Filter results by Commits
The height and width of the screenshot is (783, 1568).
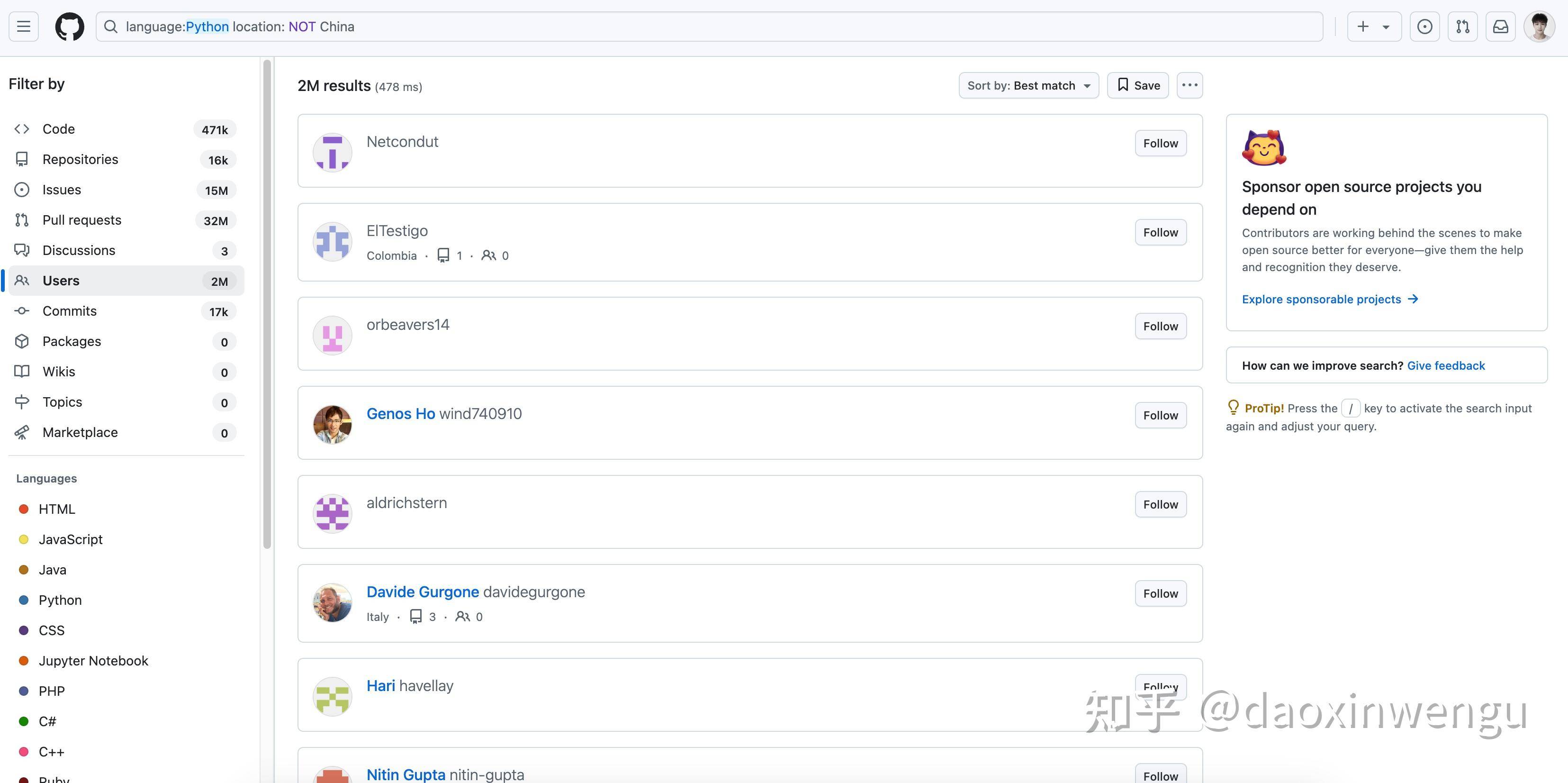tap(126, 311)
